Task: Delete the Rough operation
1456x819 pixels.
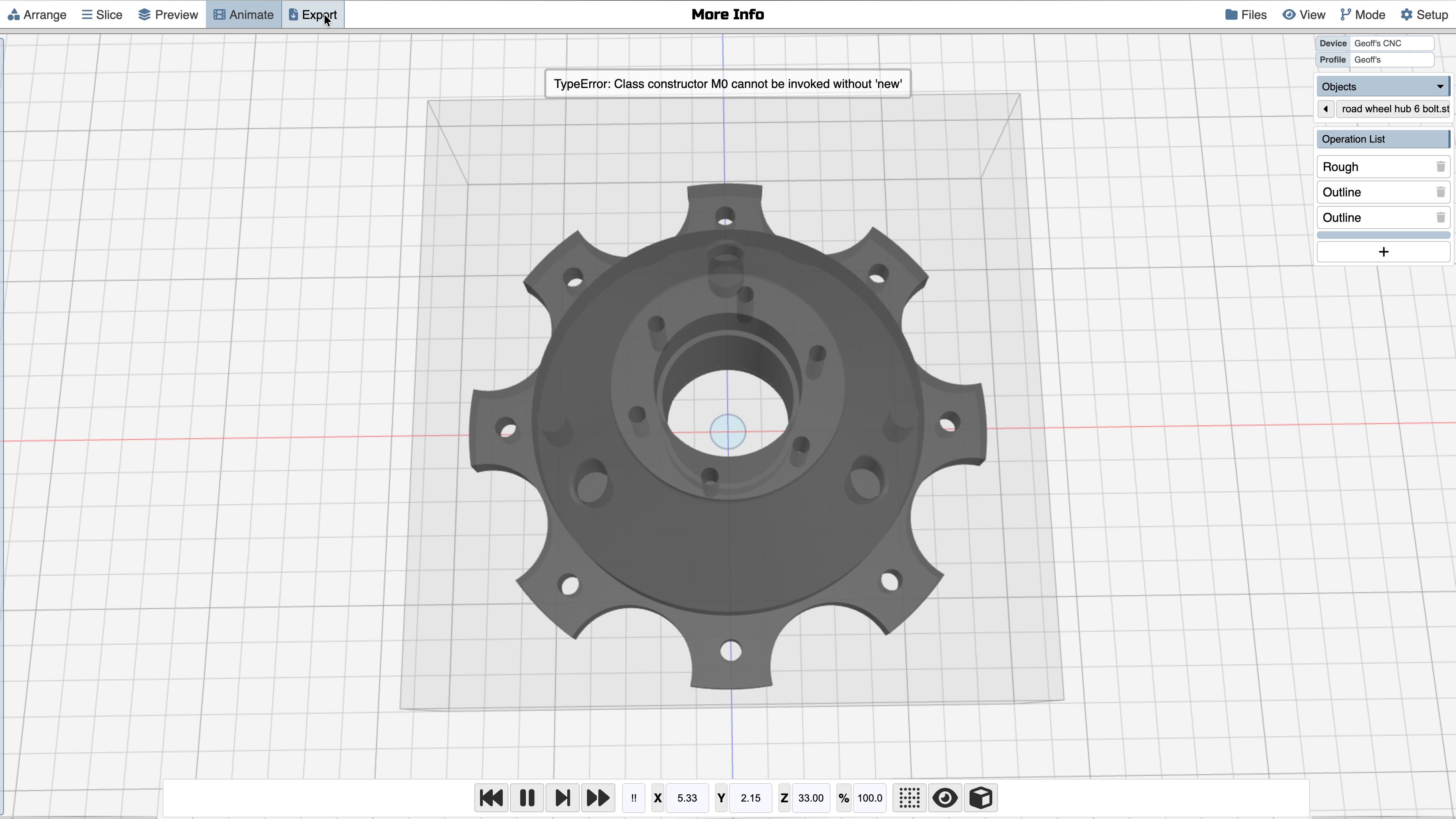Action: pyautogui.click(x=1440, y=167)
